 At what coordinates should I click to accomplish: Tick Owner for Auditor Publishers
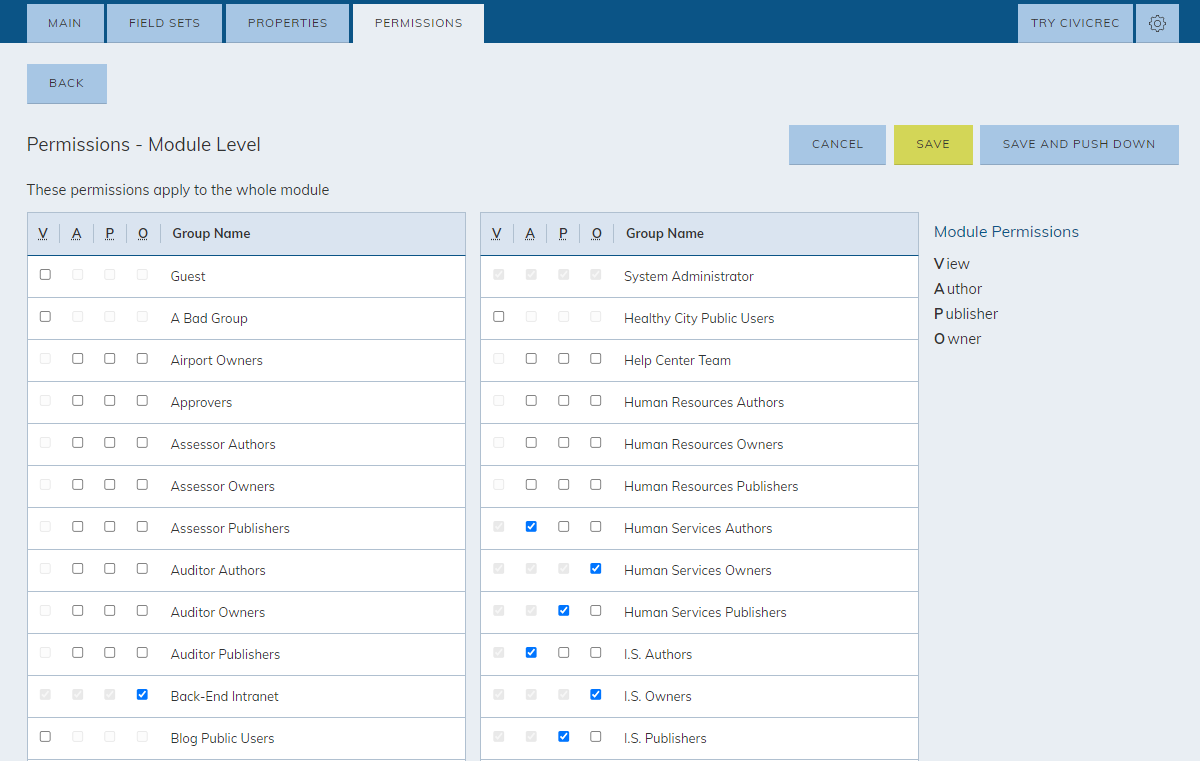pyautogui.click(x=142, y=653)
